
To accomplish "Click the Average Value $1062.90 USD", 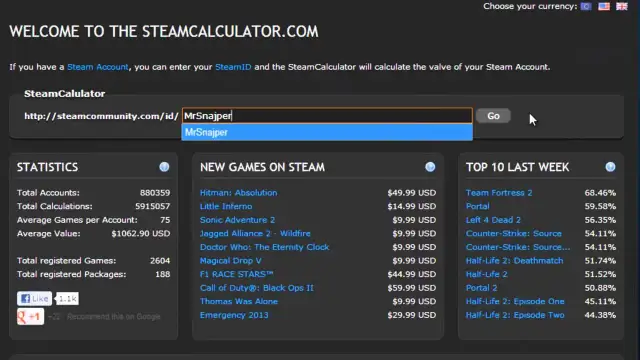I will [141, 233].
